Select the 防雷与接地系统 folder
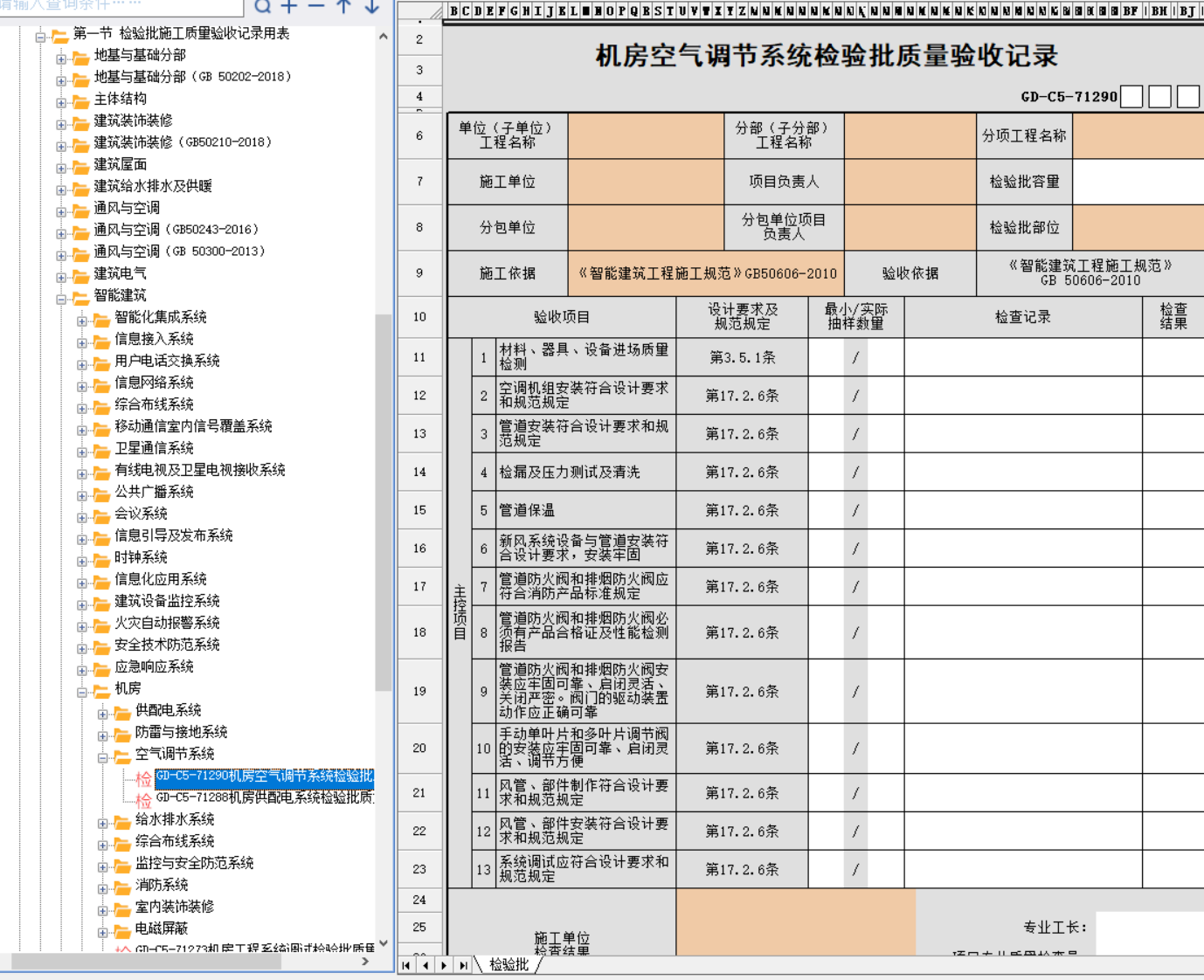Viewport: 1204px width, 980px height. [181, 732]
